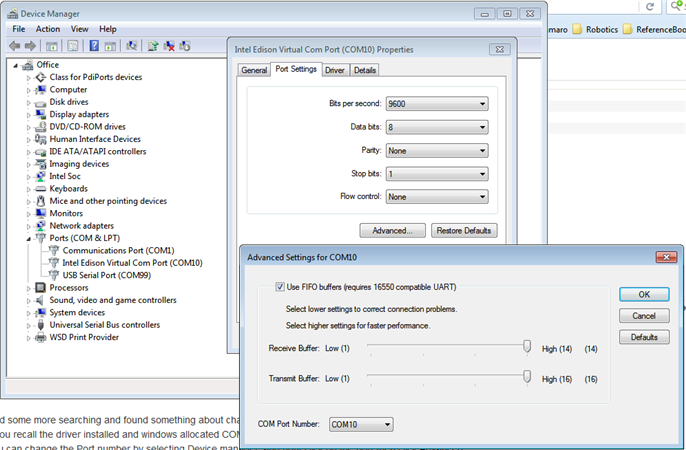
Task: Click the Uninstall device icon with red X
Action: click(169, 45)
